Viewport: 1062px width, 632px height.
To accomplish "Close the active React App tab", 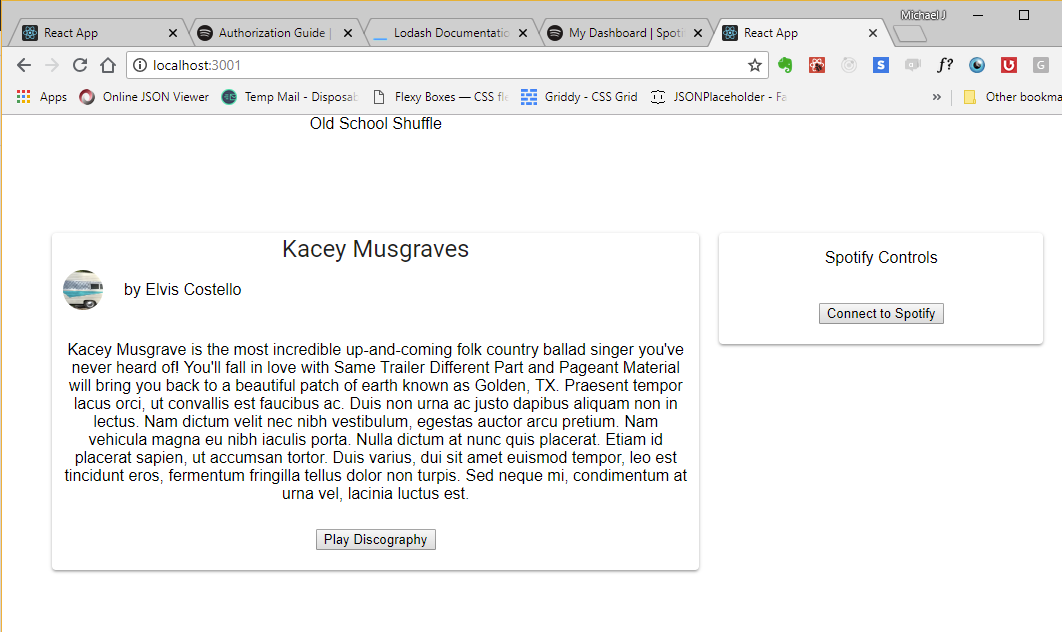I will tap(873, 33).
